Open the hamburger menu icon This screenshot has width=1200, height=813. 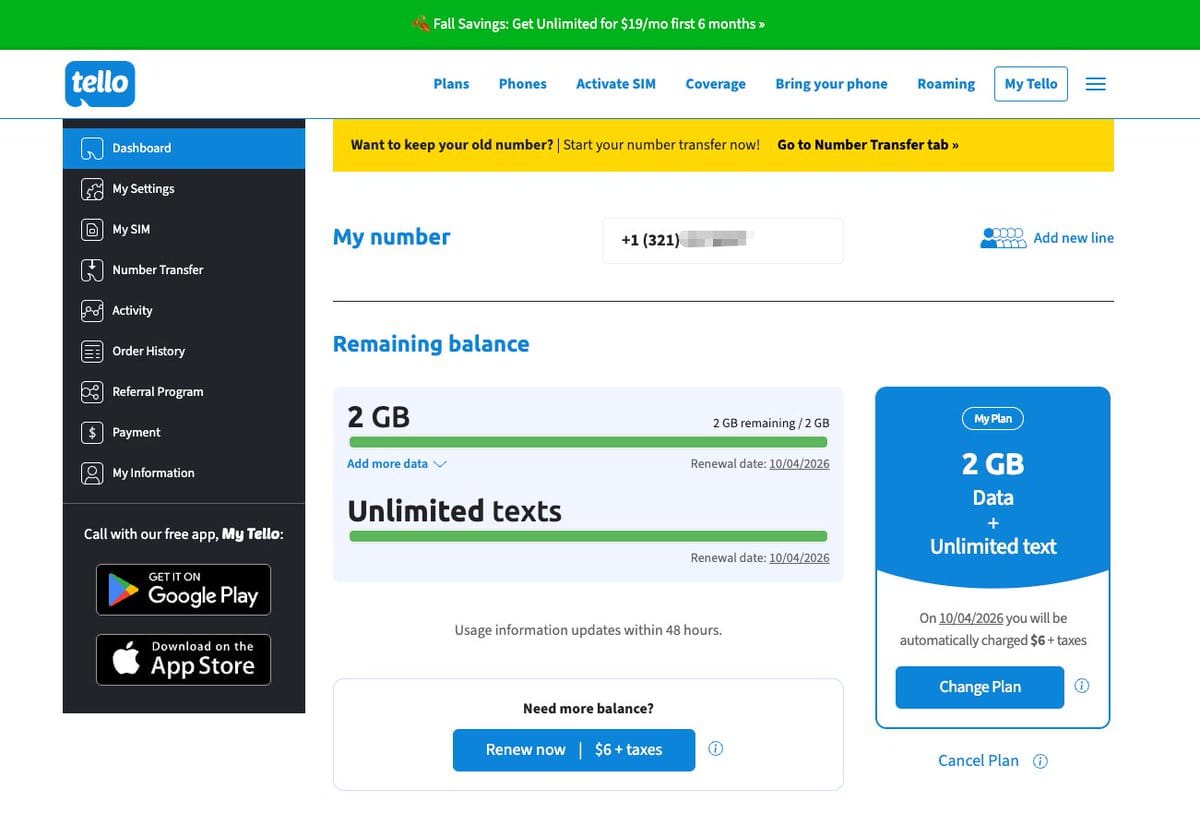(x=1096, y=84)
